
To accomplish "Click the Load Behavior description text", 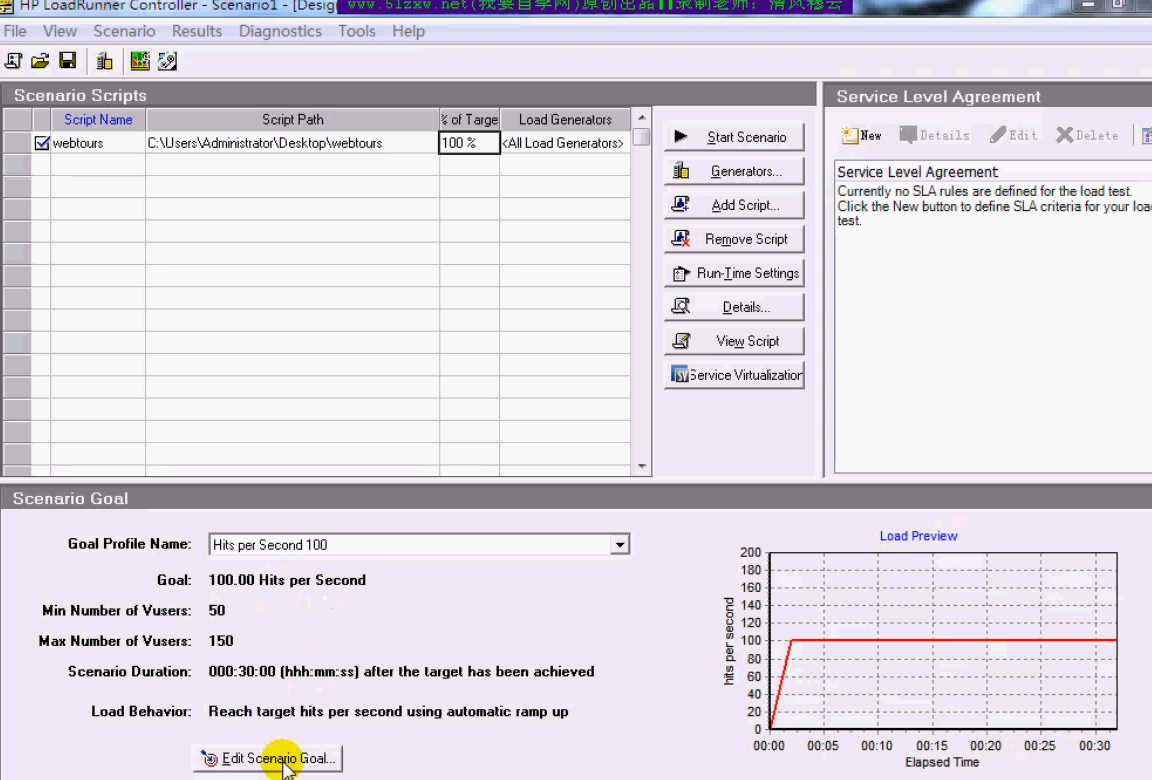I will tap(389, 711).
